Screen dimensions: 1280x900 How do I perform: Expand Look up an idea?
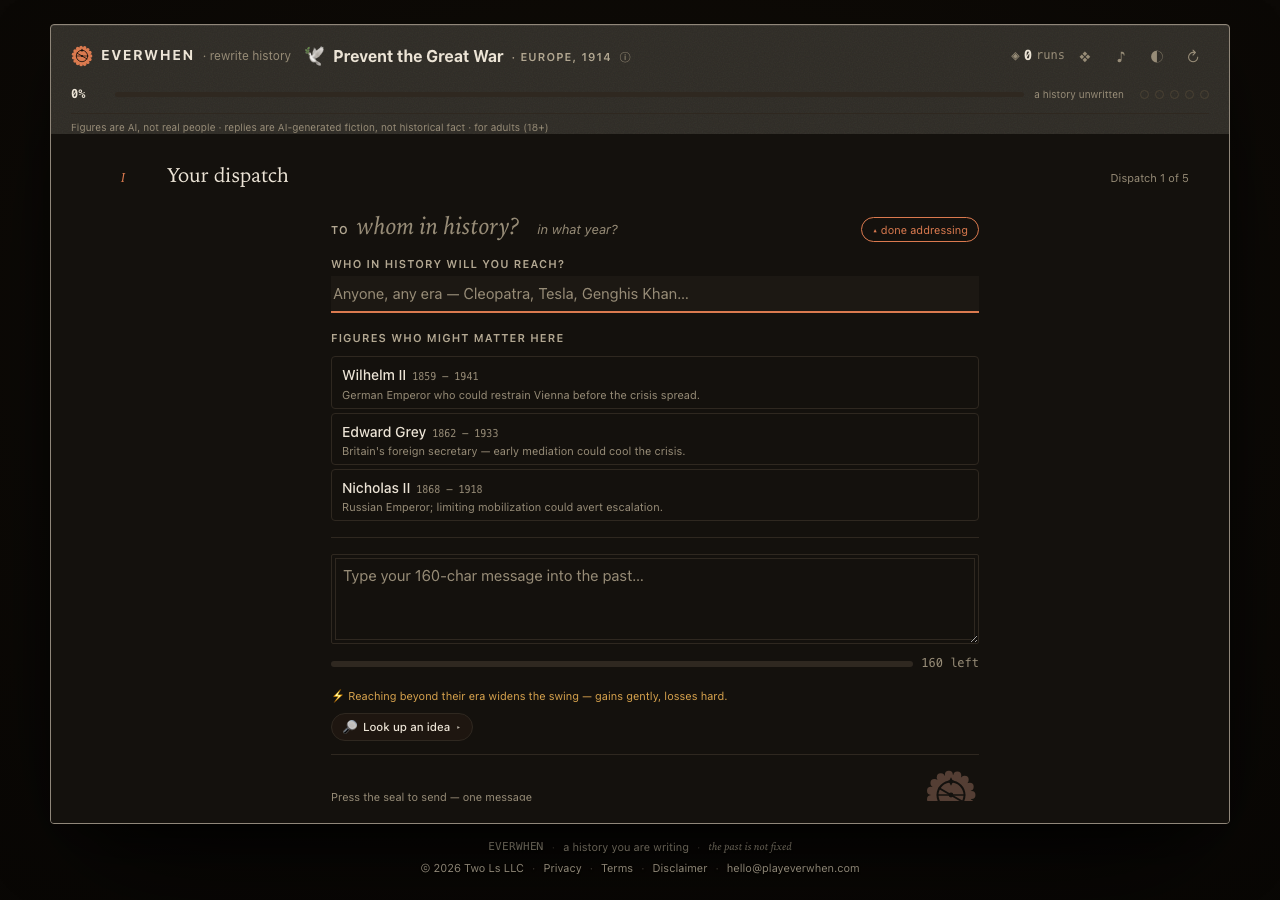[402, 727]
